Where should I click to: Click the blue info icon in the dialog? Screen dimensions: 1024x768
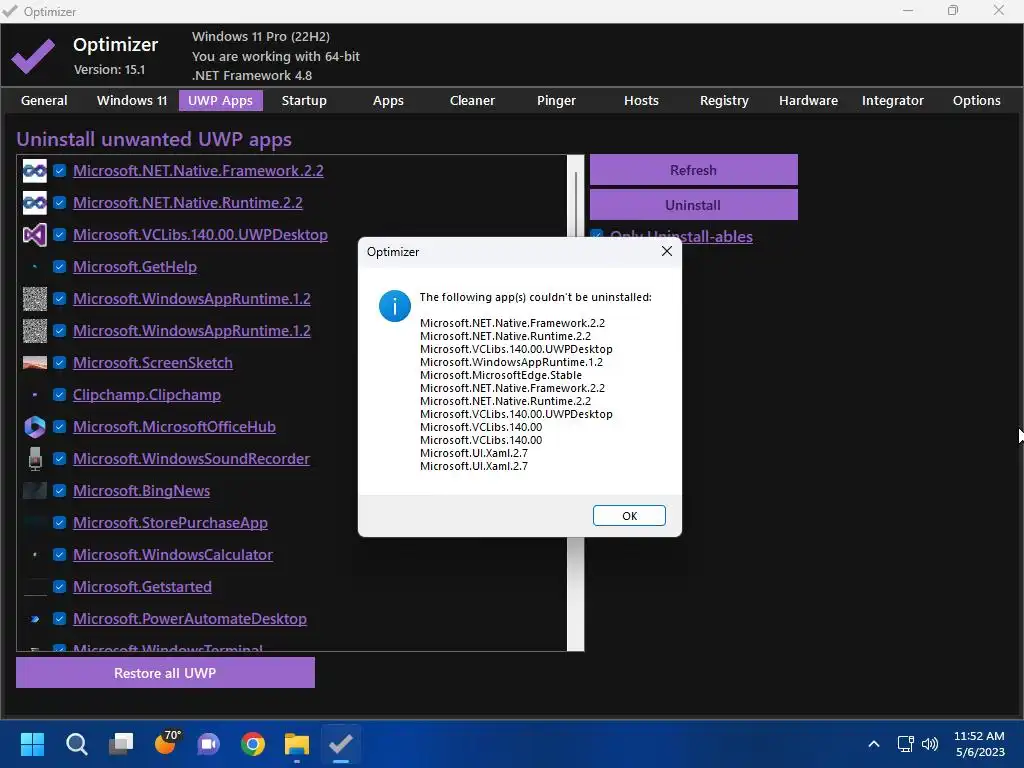[x=394, y=306]
